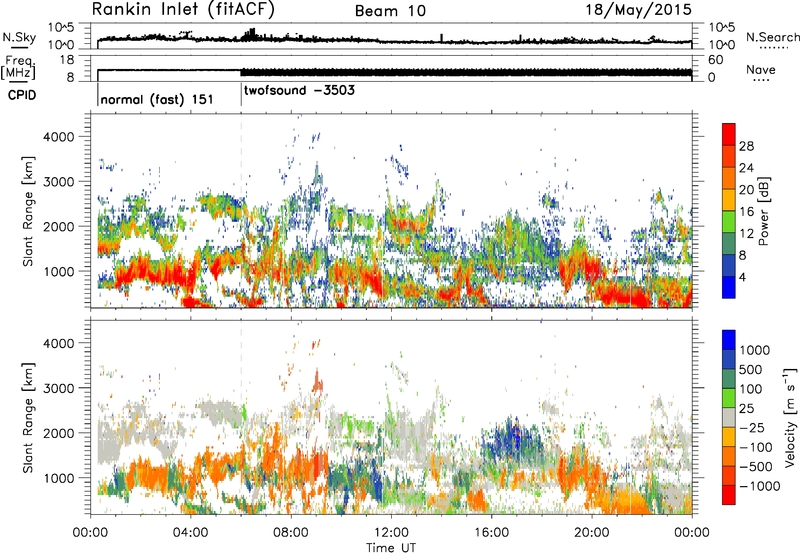Click the power colorbar's "16" value

pyautogui.click(x=746, y=212)
